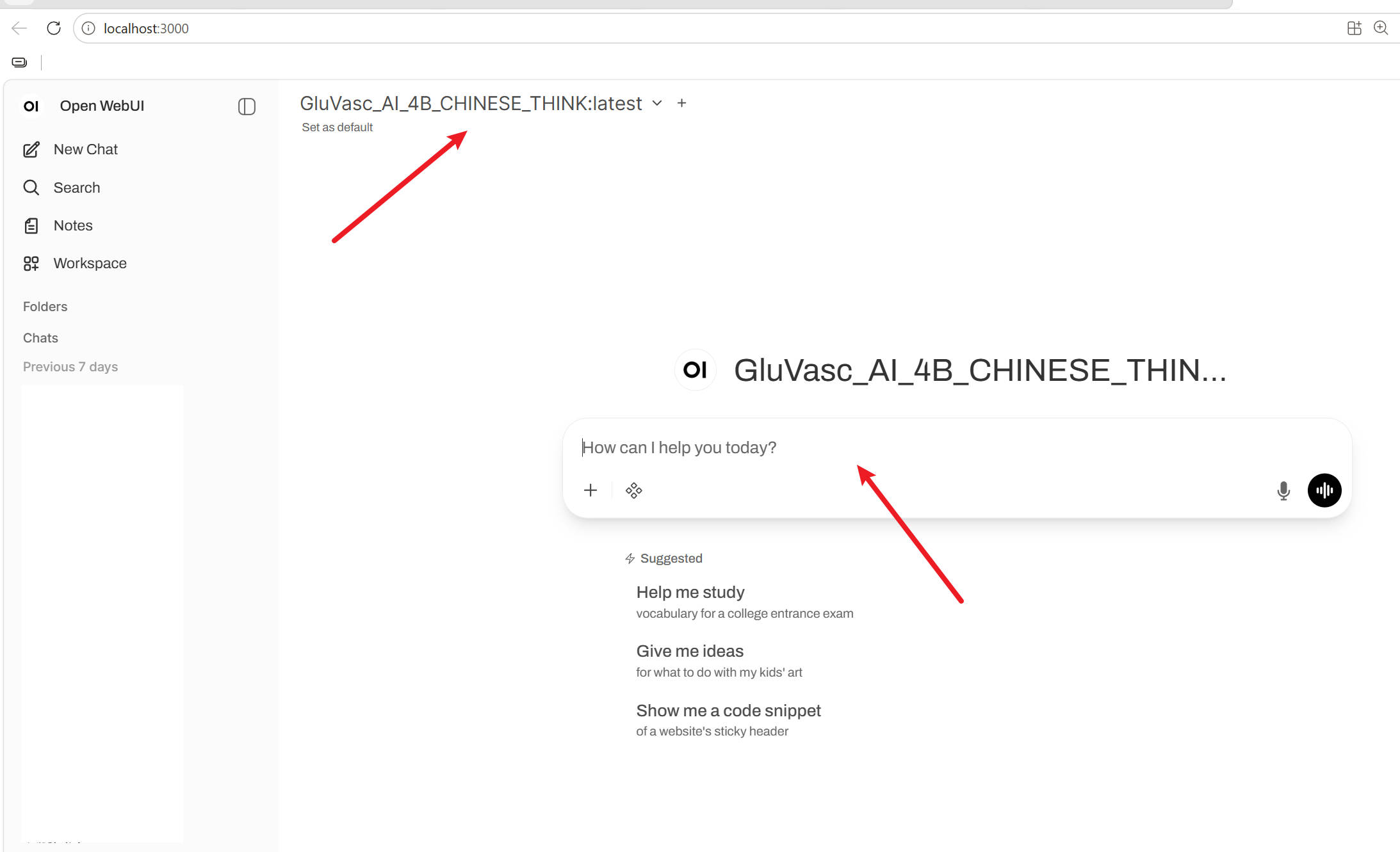
Task: Click the browser back arrow
Action: click(20, 28)
